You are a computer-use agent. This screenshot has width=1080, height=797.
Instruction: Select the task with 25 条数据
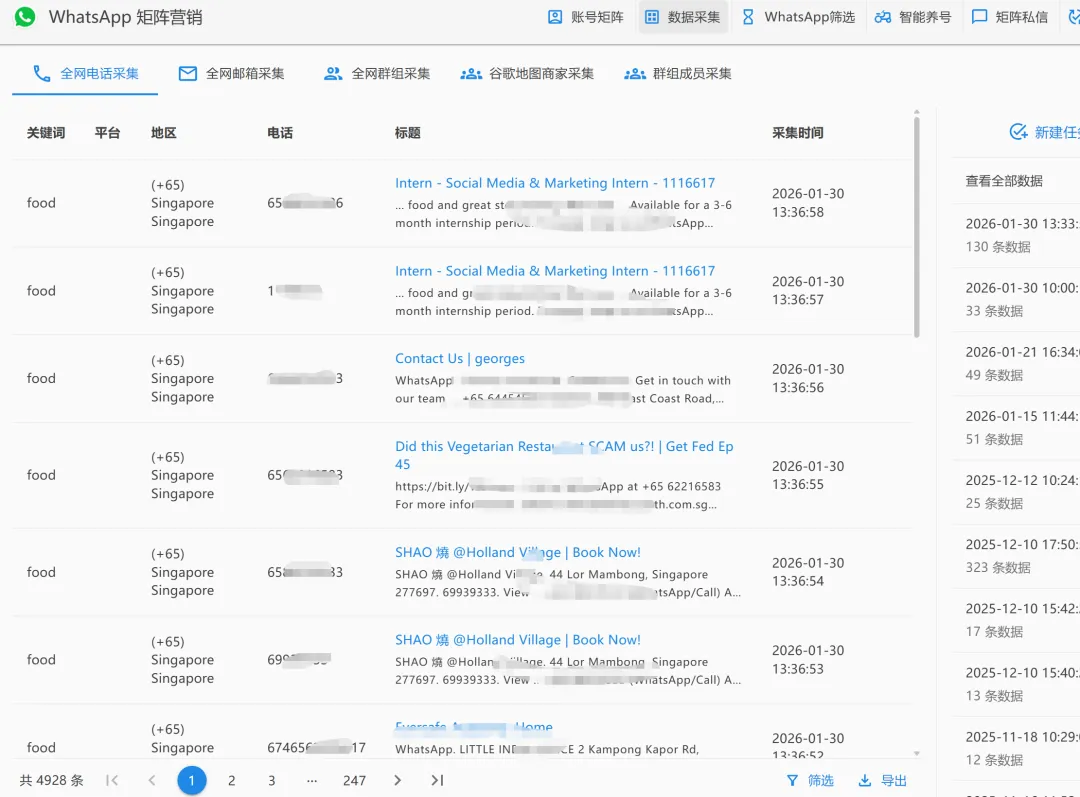coord(1016,492)
